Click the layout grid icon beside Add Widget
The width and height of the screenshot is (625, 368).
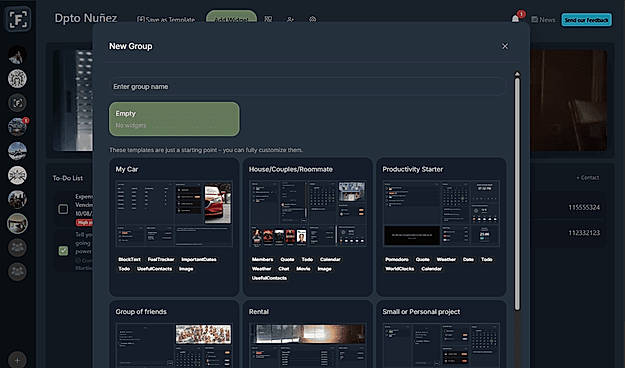268,19
